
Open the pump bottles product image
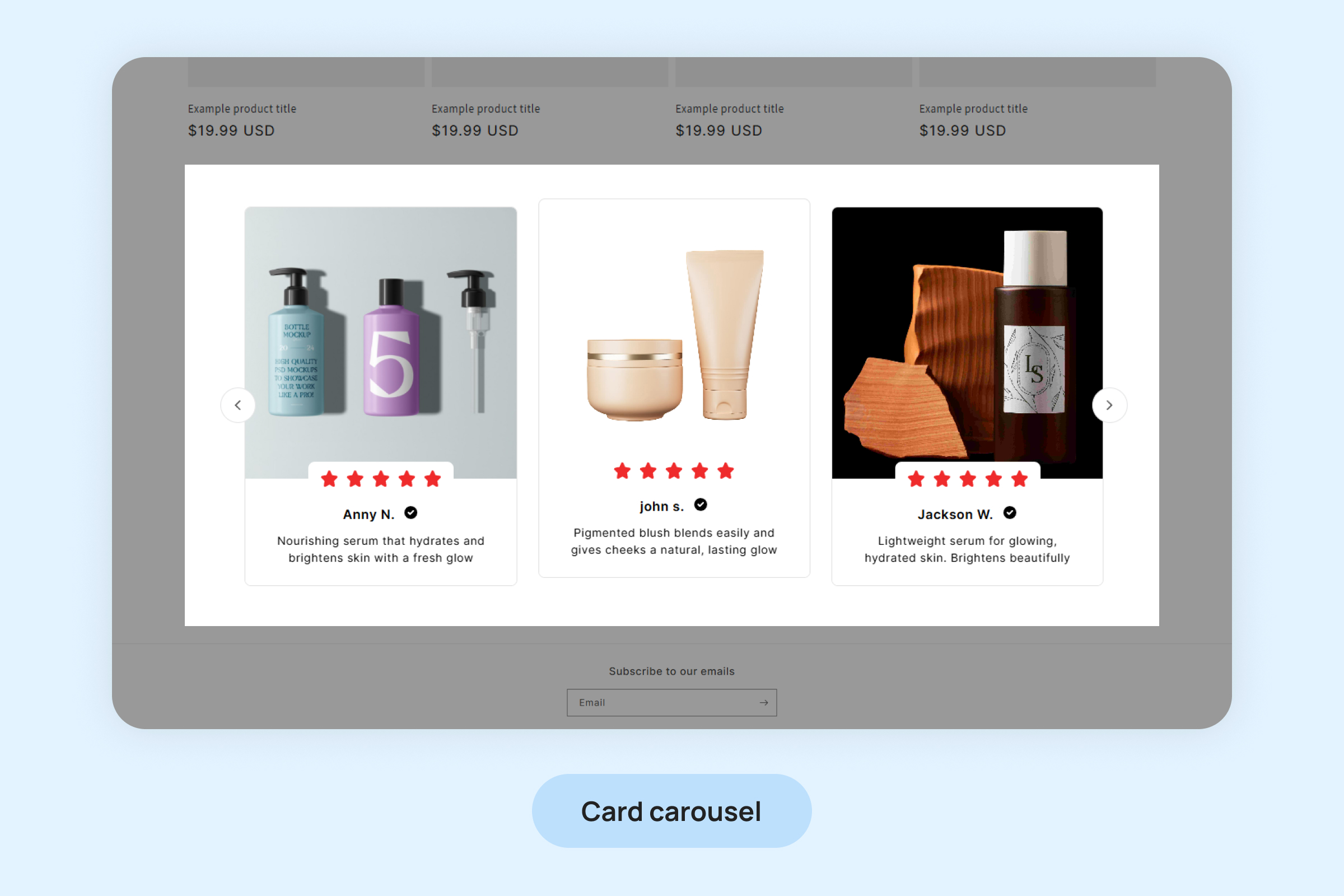[381, 343]
